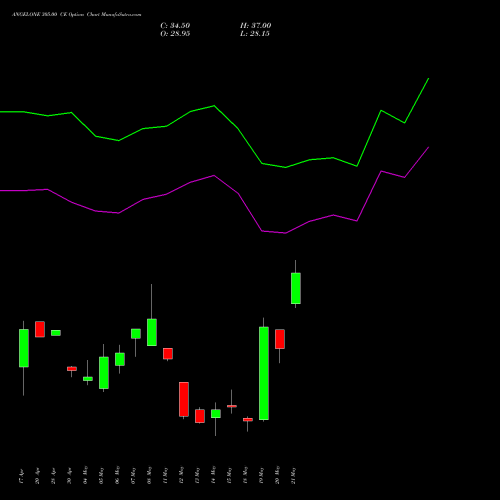Select the '11 May' date label
Viewport: 500px width, 500px height.
165,475
